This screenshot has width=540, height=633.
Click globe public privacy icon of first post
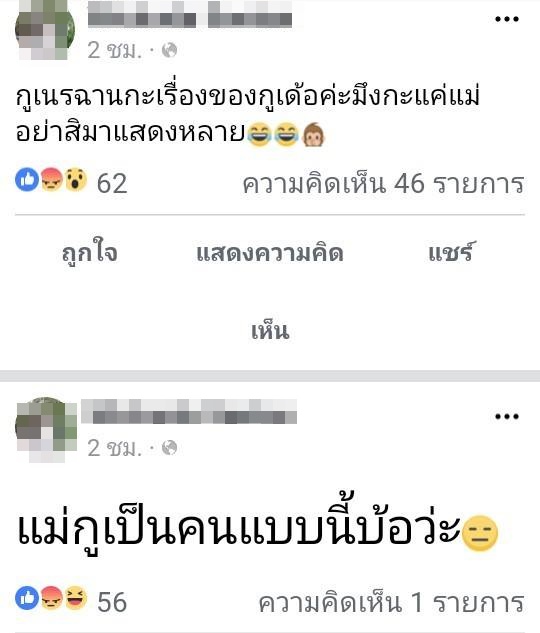tap(169, 50)
